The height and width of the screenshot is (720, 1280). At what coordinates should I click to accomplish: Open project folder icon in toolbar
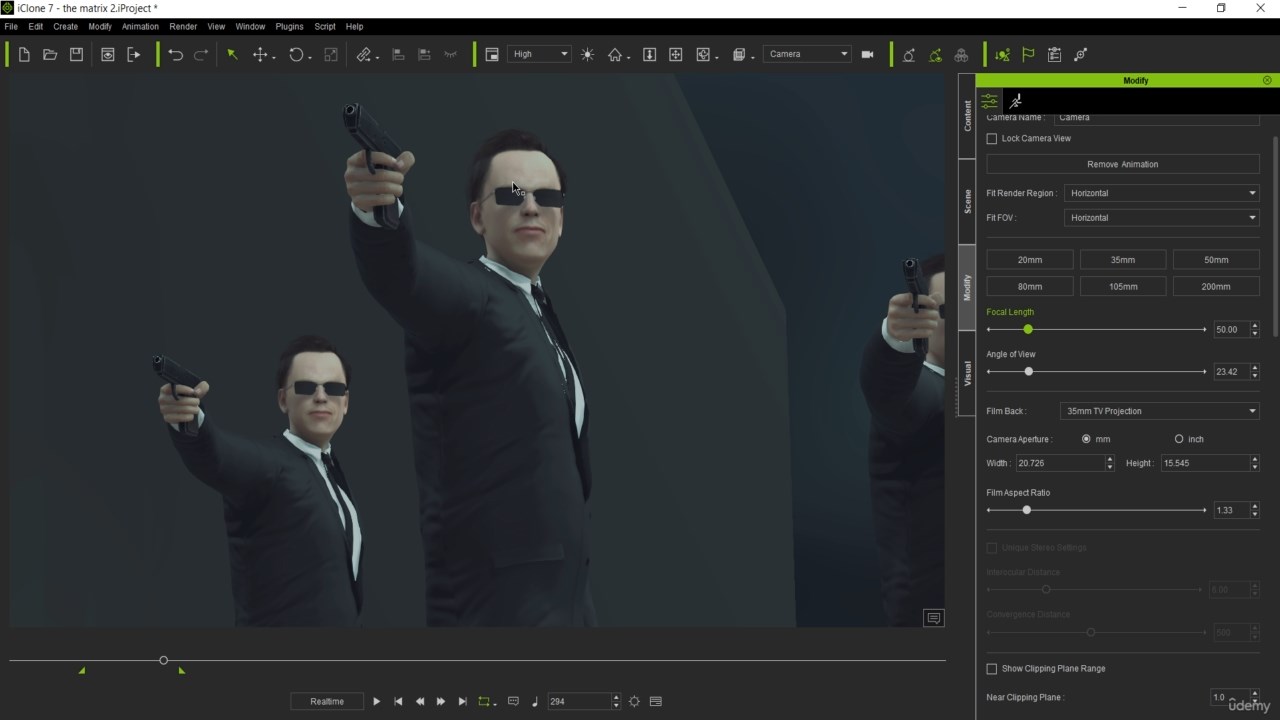[x=50, y=55]
